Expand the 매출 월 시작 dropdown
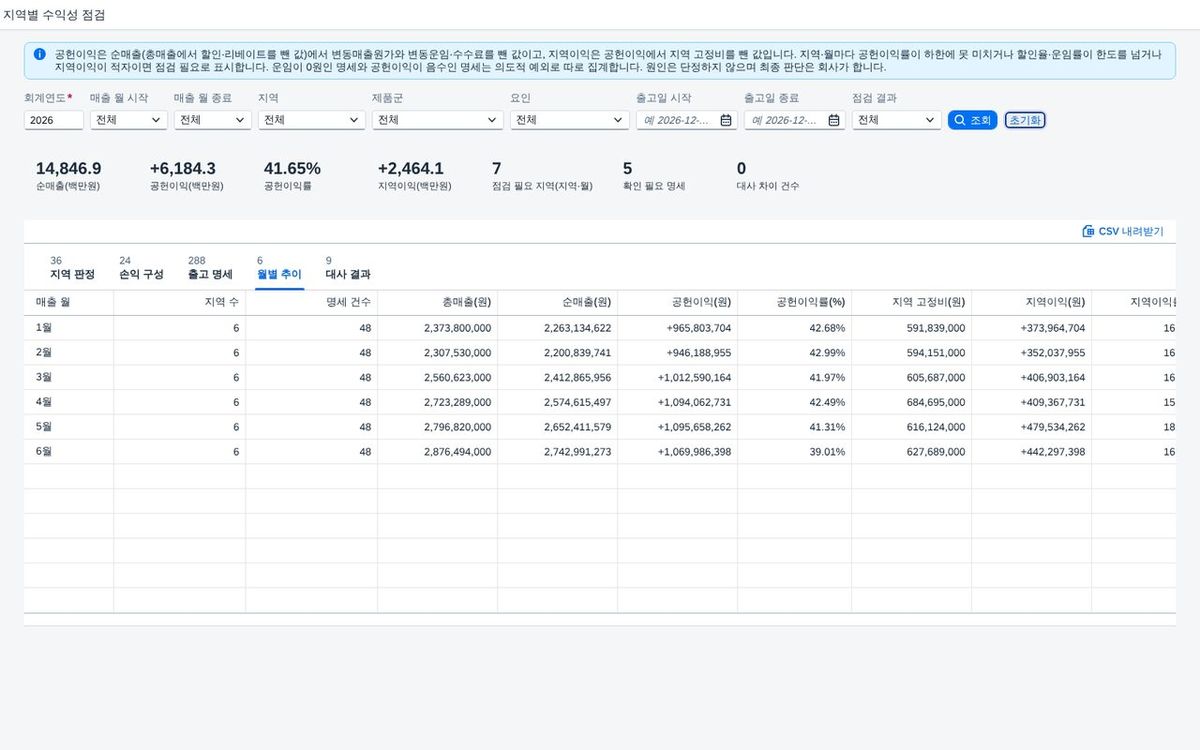Viewport: 1200px width, 750px height. click(128, 120)
